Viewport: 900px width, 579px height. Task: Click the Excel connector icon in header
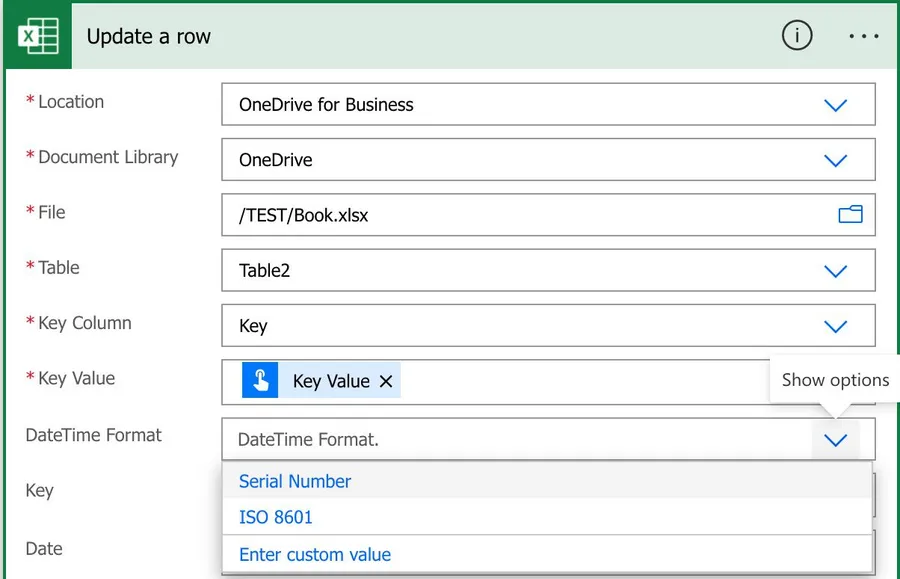38,36
